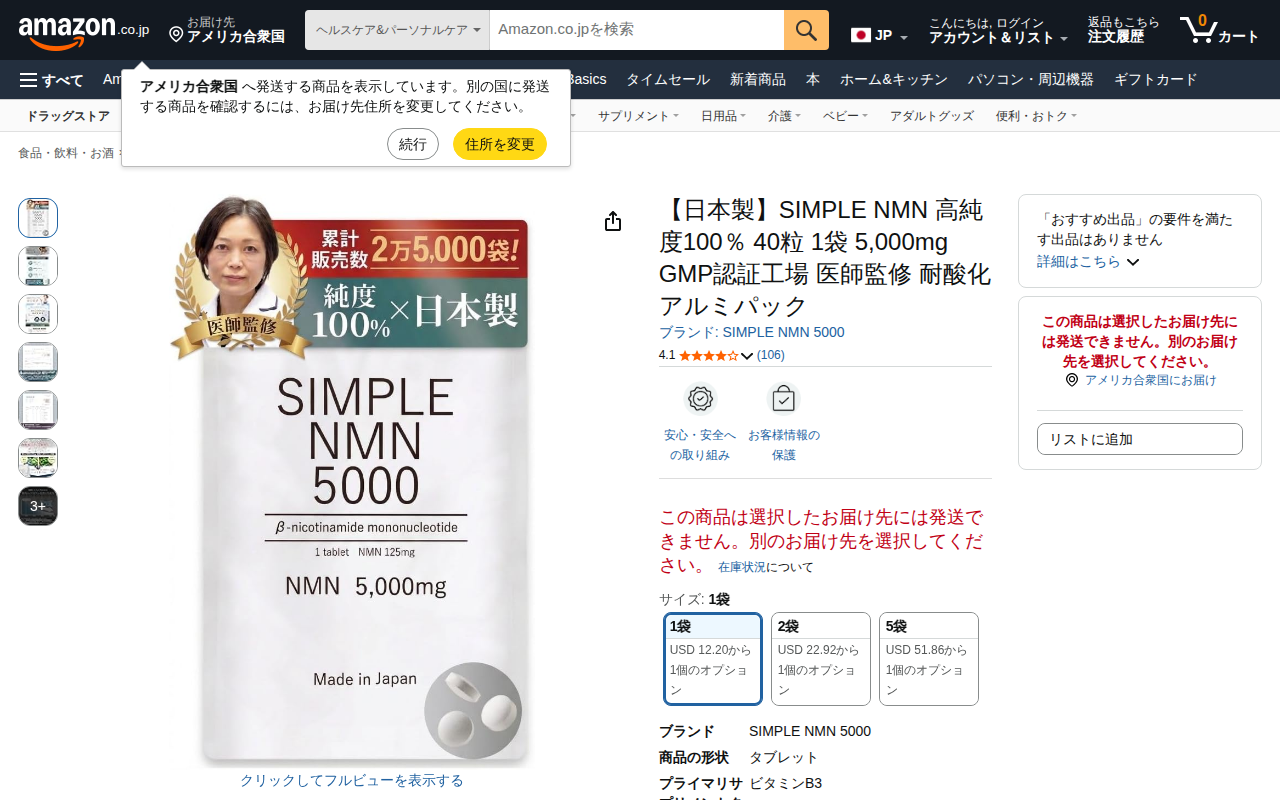This screenshot has height=800, width=1280.
Task: Expand the star rating popover chevron
Action: pos(747,356)
